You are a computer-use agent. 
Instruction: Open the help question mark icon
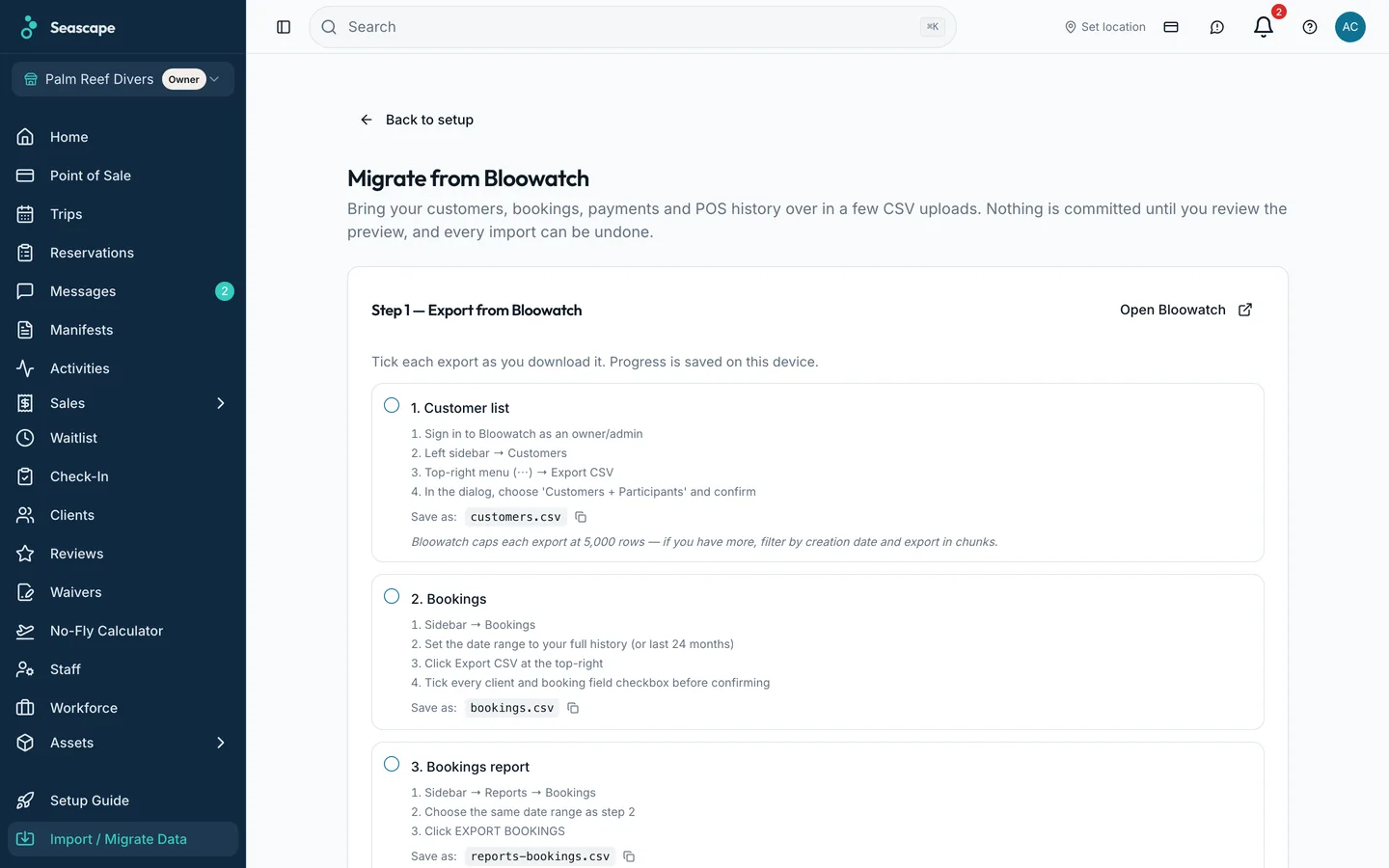1310,27
